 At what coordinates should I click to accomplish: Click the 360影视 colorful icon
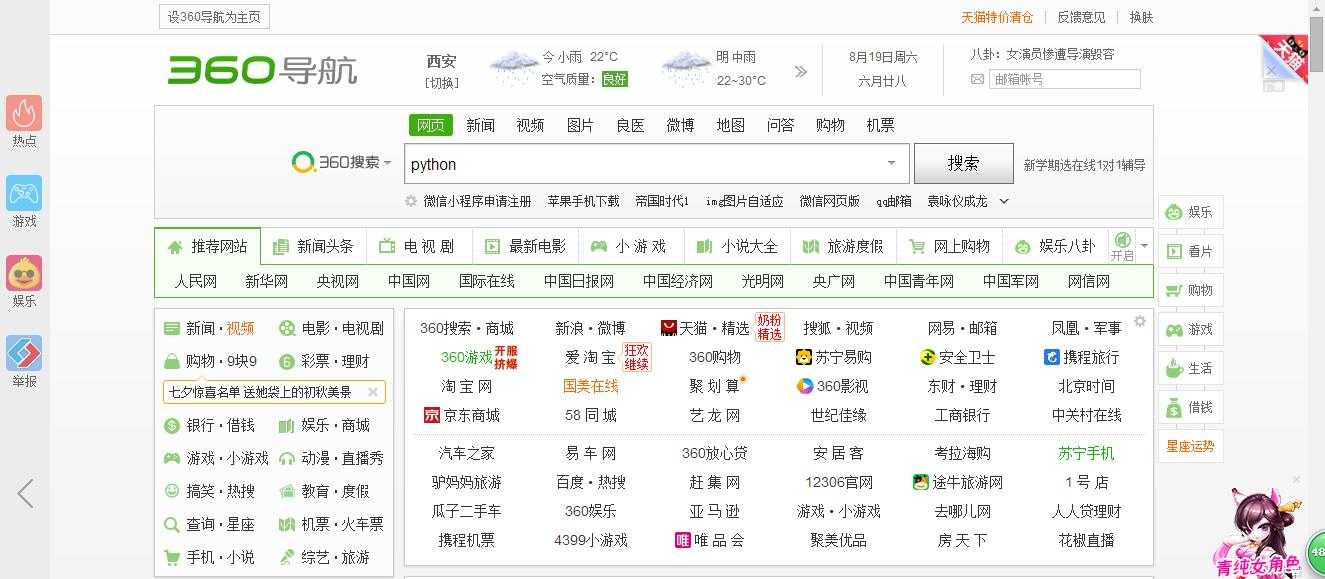[804, 386]
